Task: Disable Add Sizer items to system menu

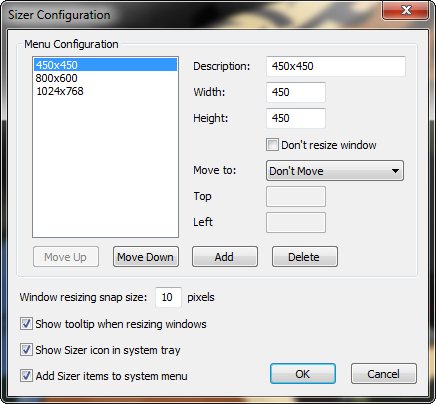Action: pos(26,376)
